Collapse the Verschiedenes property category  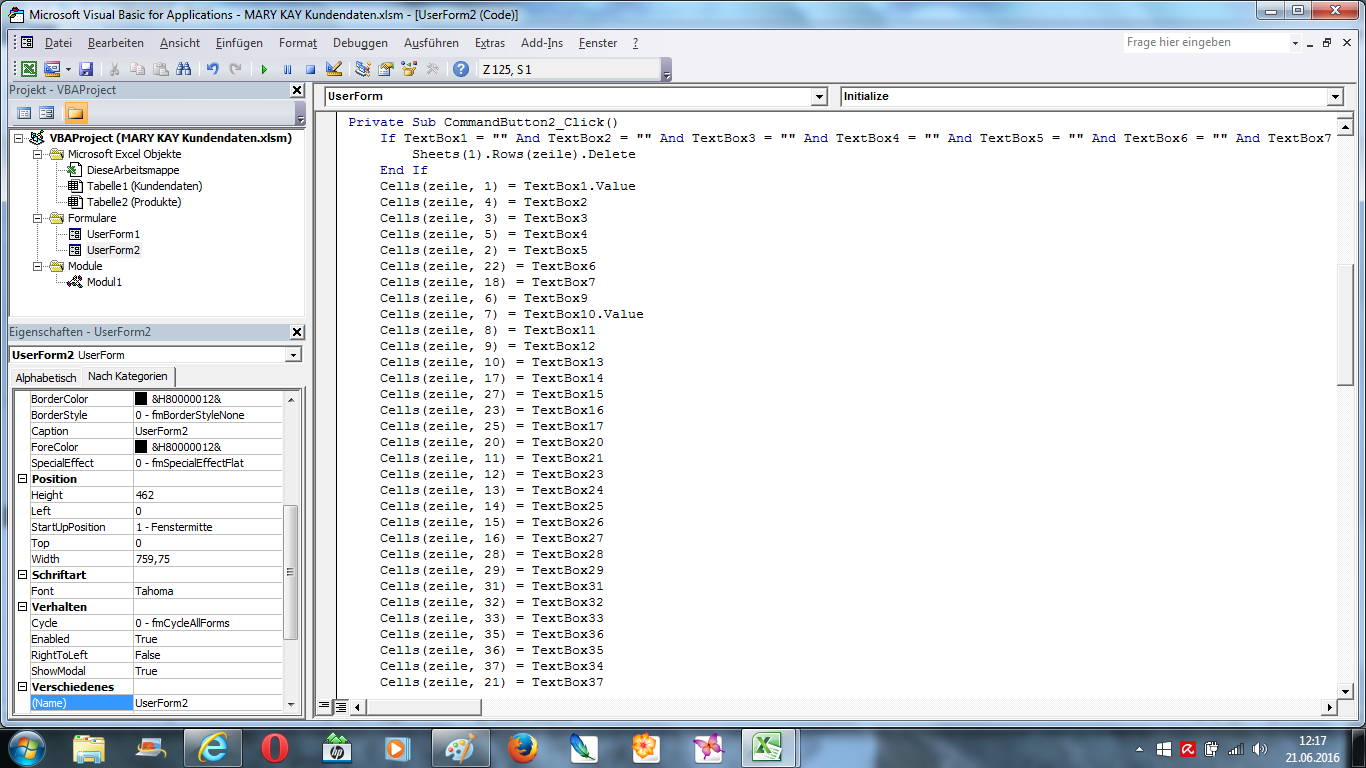tap(23, 687)
